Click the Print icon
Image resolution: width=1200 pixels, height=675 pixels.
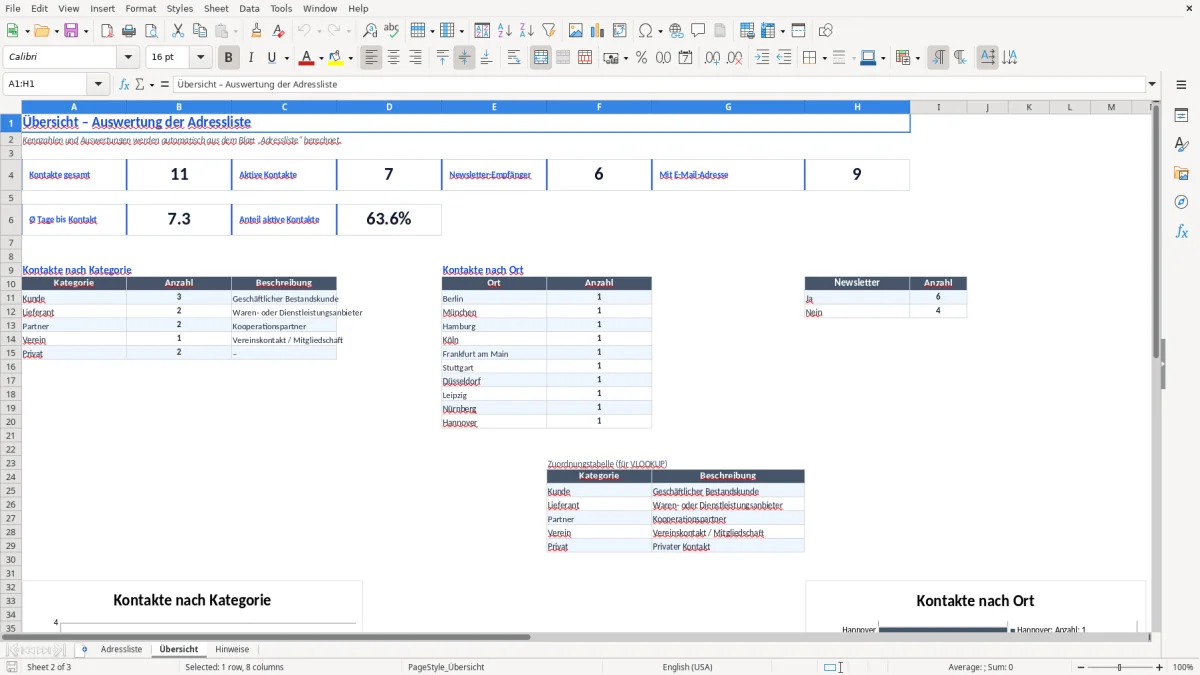click(129, 31)
